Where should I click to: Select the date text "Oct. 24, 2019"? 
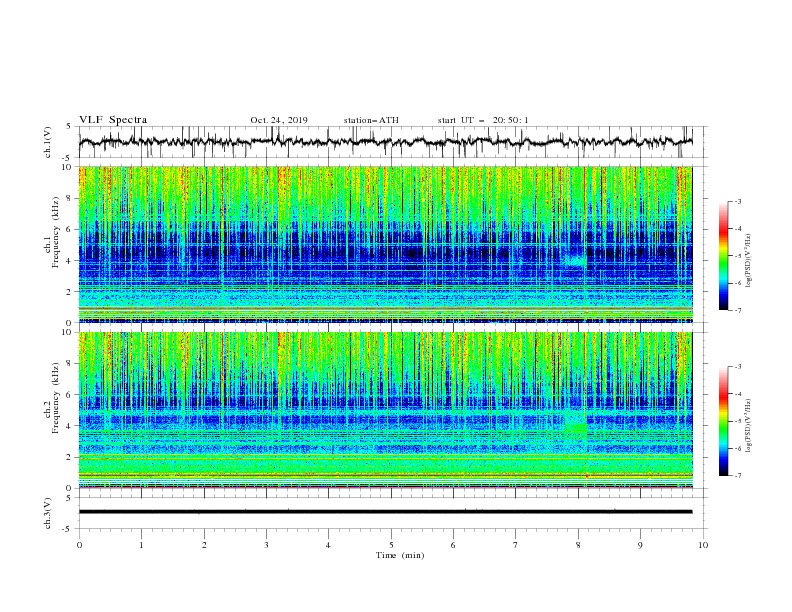(279, 120)
